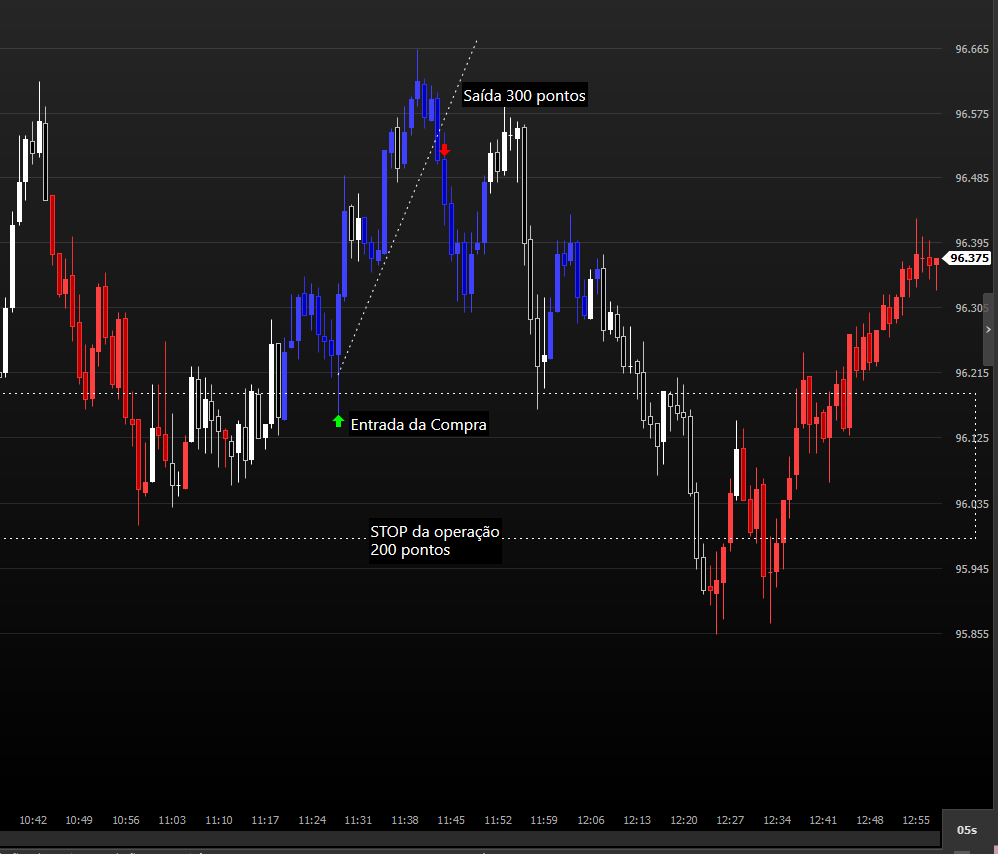Expand the collapsed right side panel chevron
The image size is (998, 854).
988,329
